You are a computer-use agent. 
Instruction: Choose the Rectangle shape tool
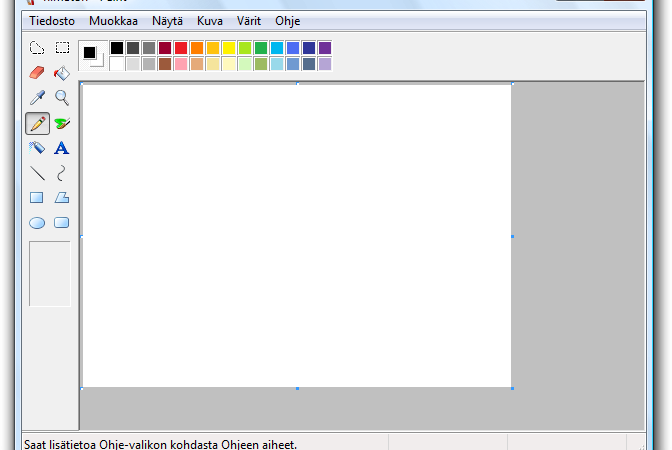[x=37, y=198]
